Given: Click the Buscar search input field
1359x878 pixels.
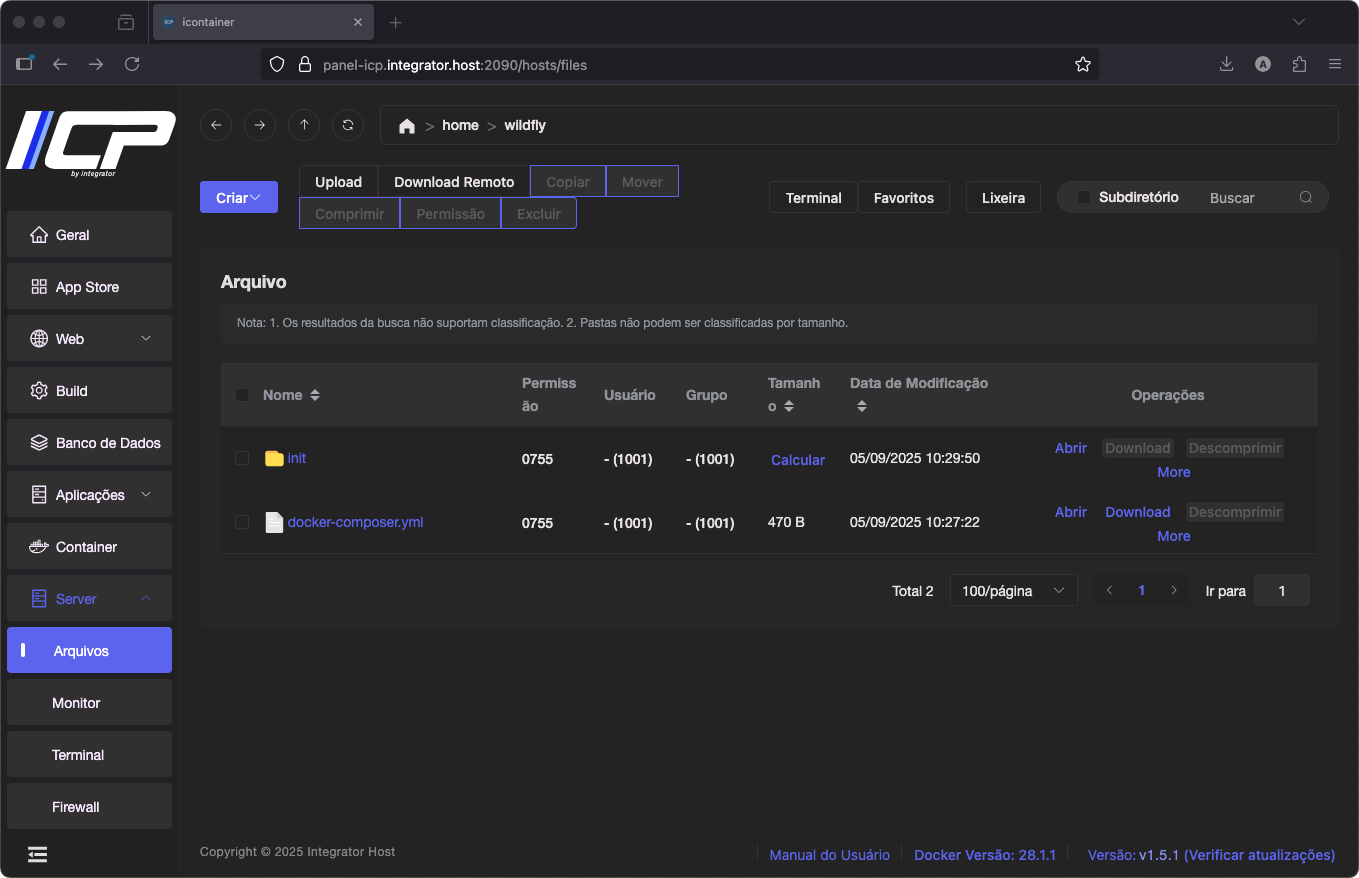Looking at the screenshot, I should pyautogui.click(x=1240, y=197).
